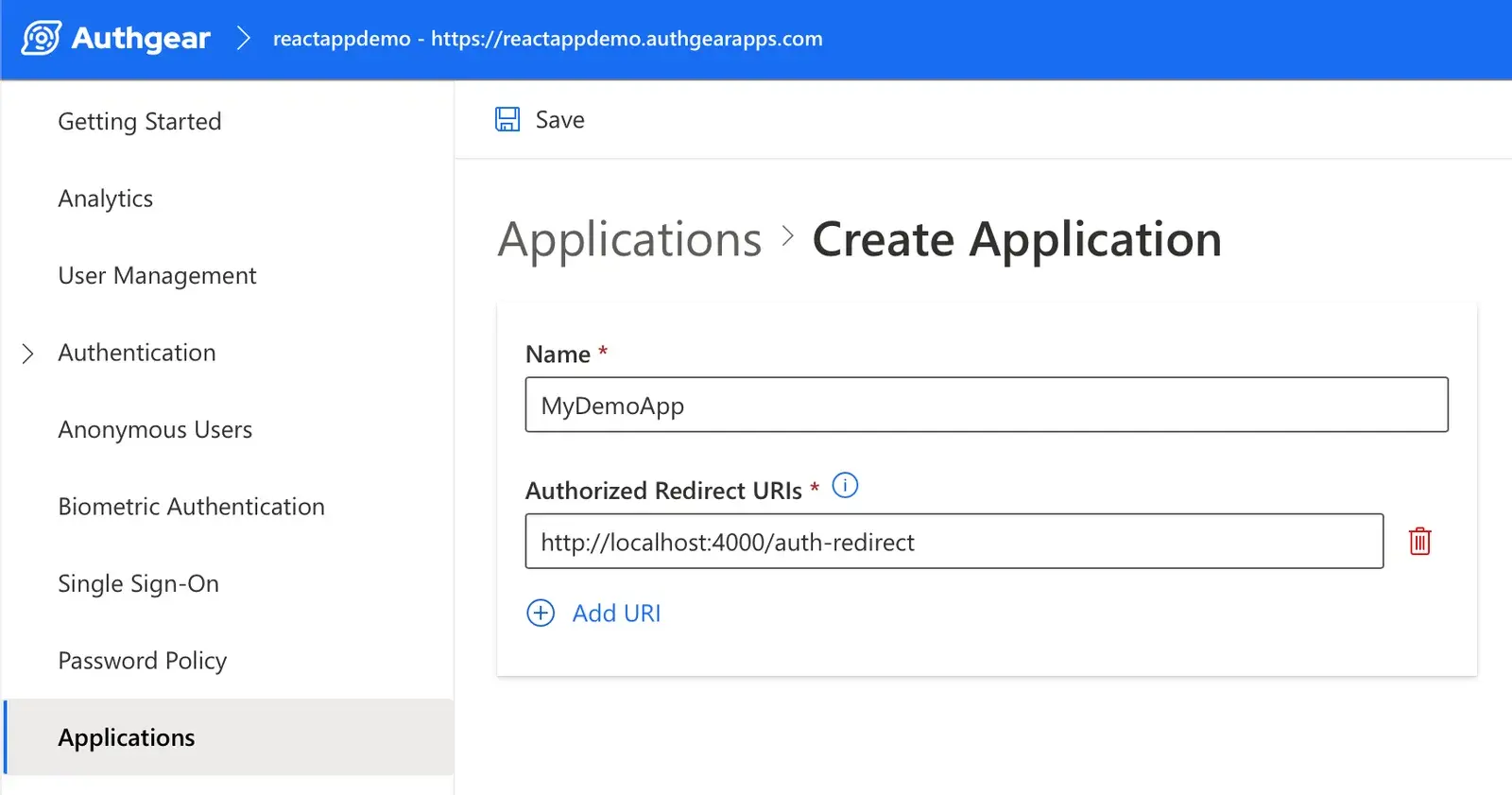This screenshot has width=1512, height=795.
Task: Click the breadcrumb chevron before Create Application
Action: tap(788, 236)
